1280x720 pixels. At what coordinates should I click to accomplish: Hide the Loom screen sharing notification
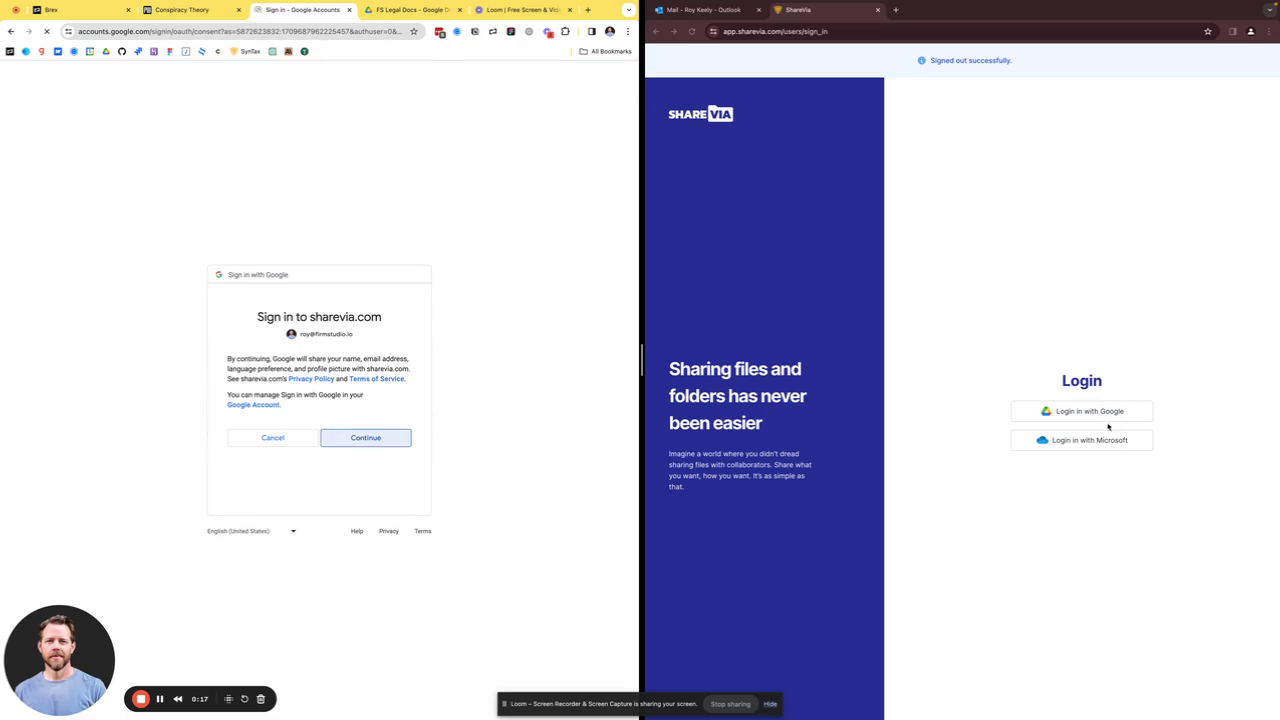(770, 704)
